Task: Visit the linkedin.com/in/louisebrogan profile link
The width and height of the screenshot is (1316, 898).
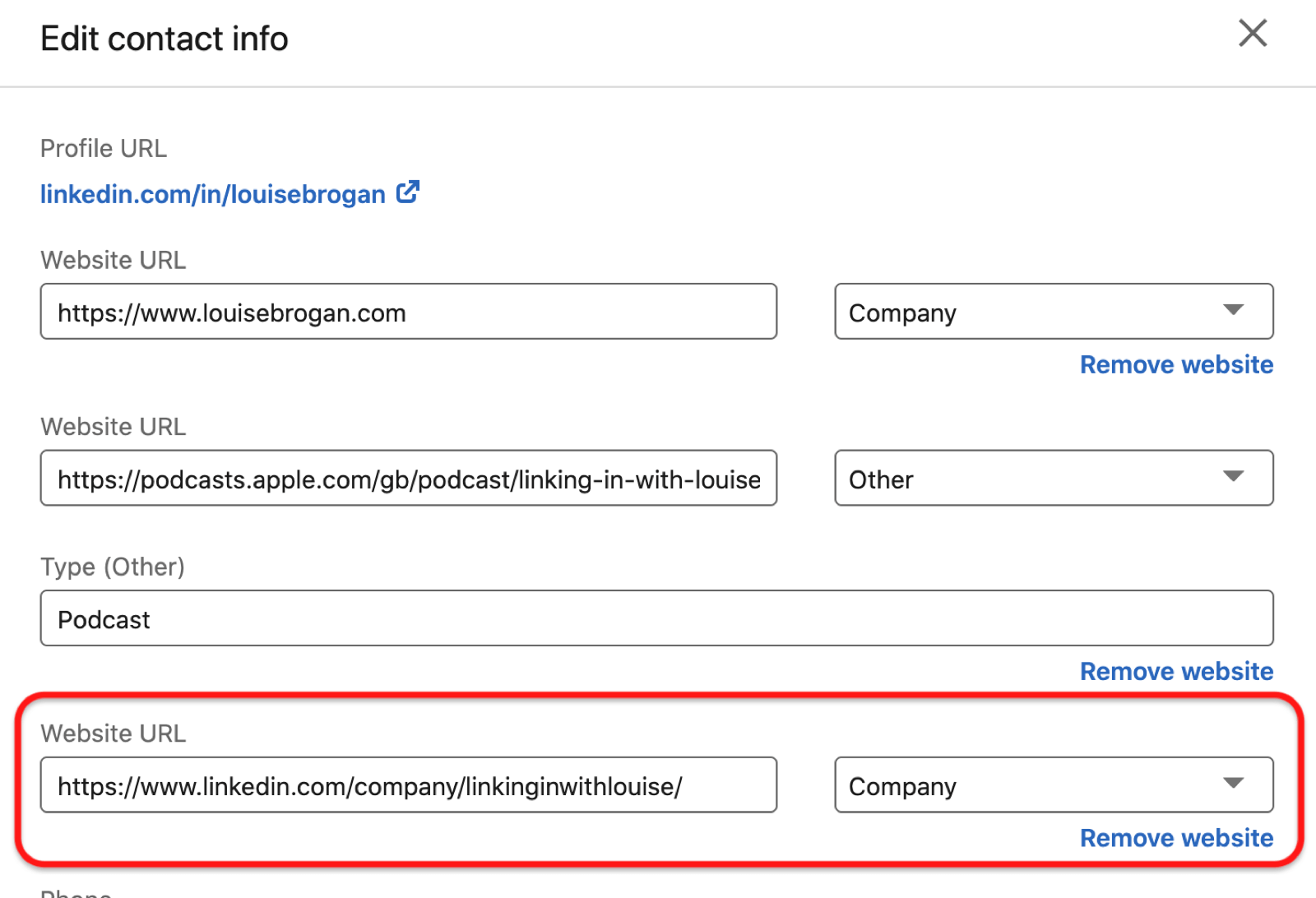Action: (212, 194)
